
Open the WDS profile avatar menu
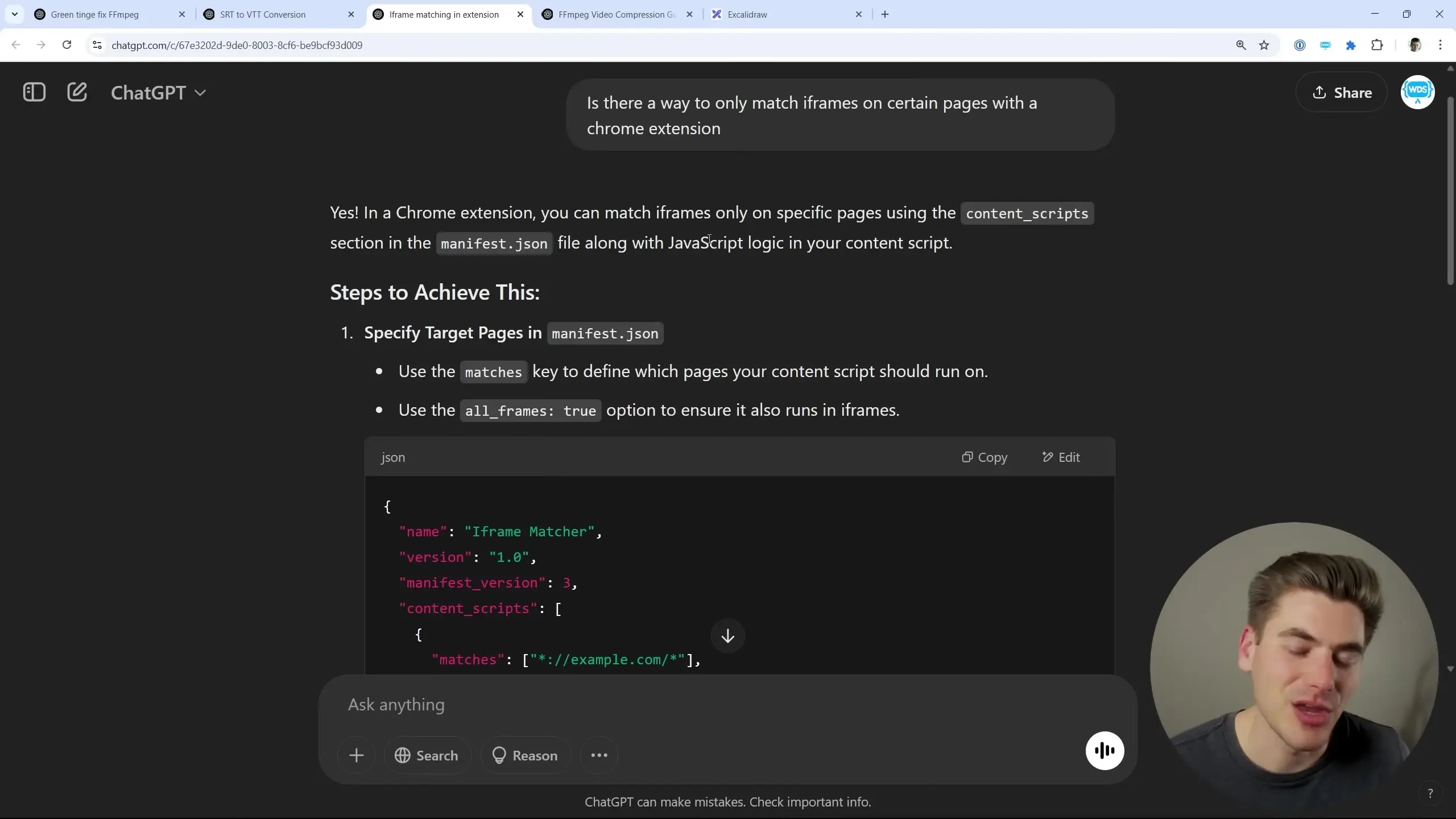1417,92
